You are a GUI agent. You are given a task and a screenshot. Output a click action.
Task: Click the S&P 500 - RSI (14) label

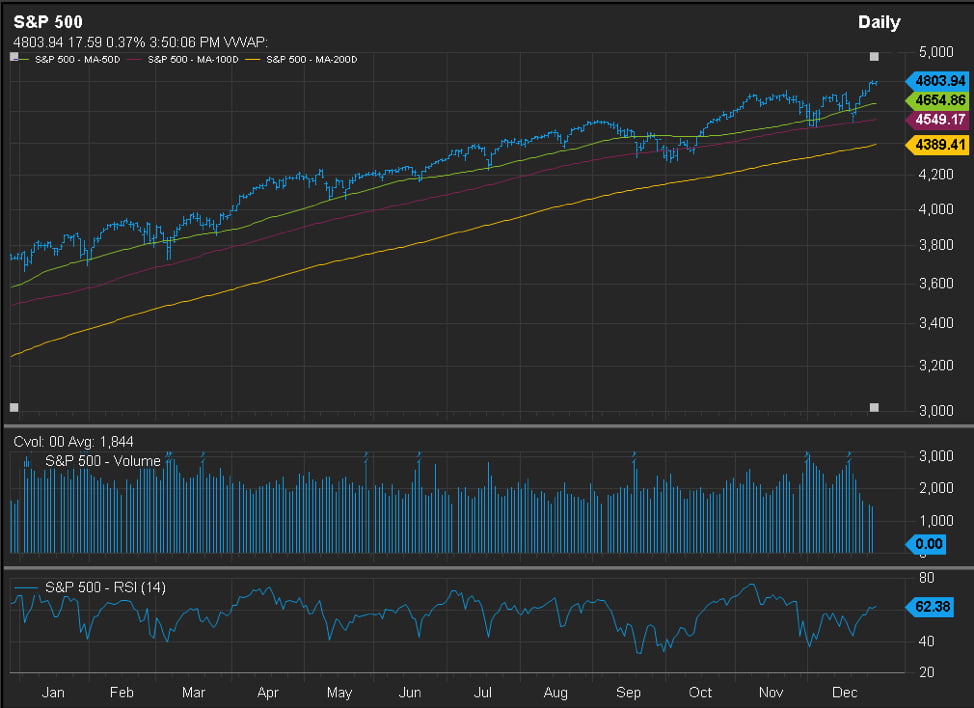click(x=105, y=587)
